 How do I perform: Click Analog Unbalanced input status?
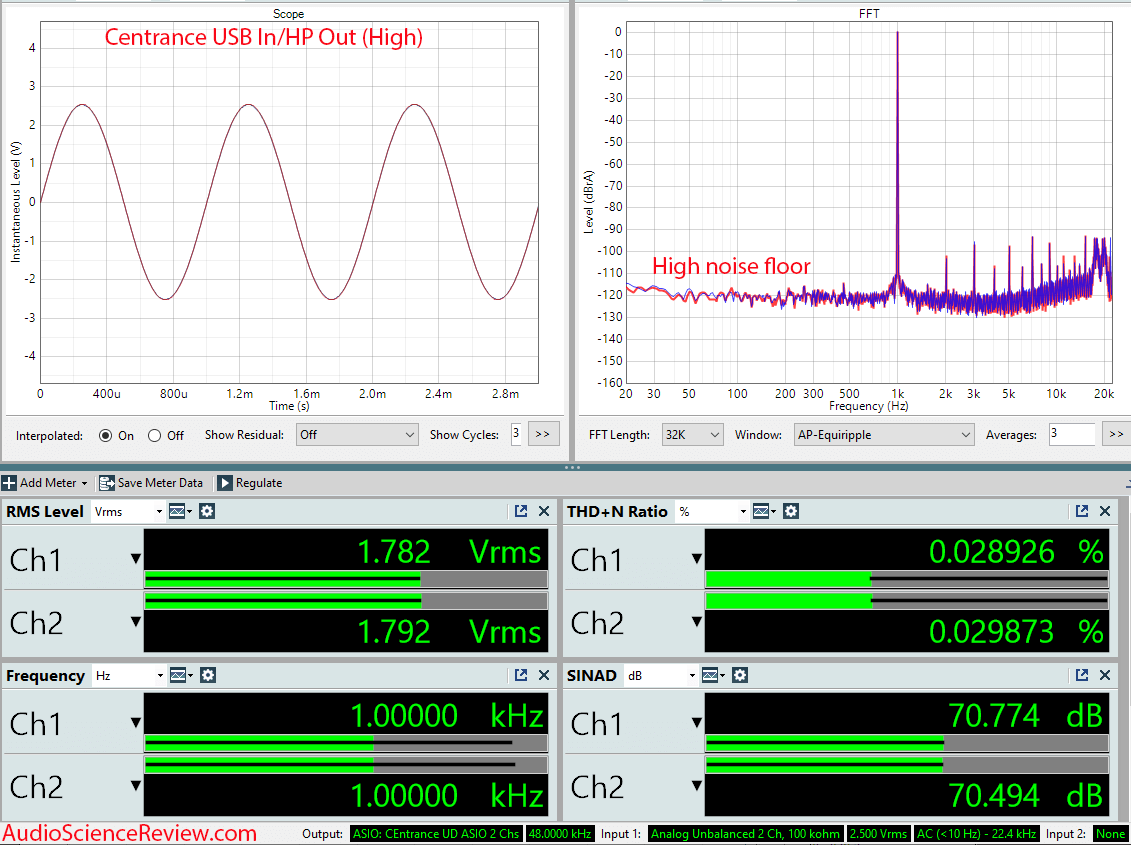(x=745, y=833)
